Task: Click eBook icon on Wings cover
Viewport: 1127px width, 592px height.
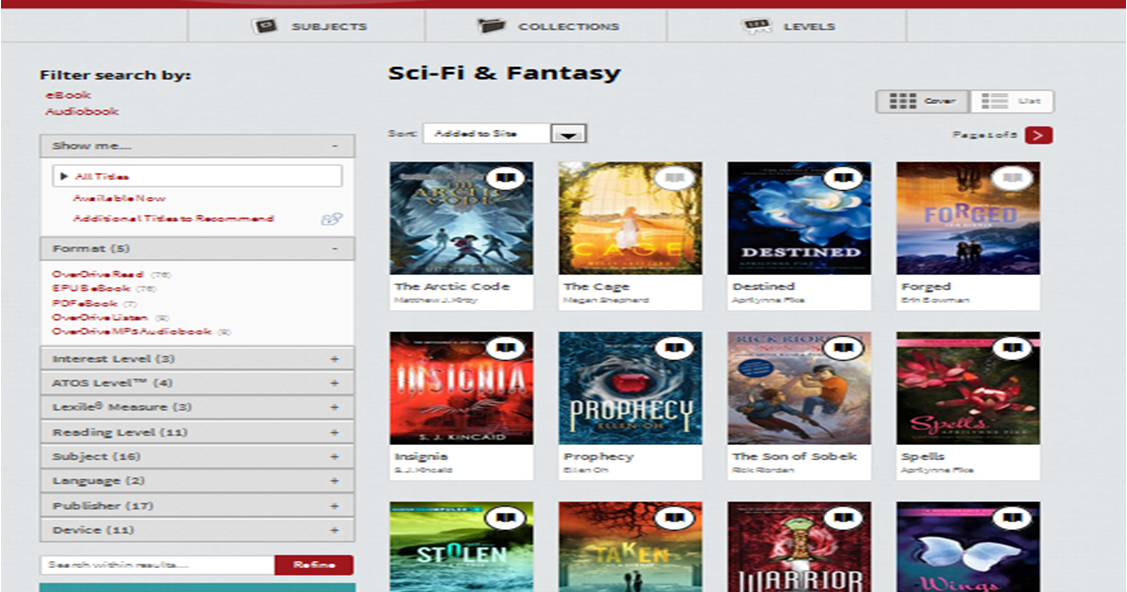Action: click(1013, 517)
